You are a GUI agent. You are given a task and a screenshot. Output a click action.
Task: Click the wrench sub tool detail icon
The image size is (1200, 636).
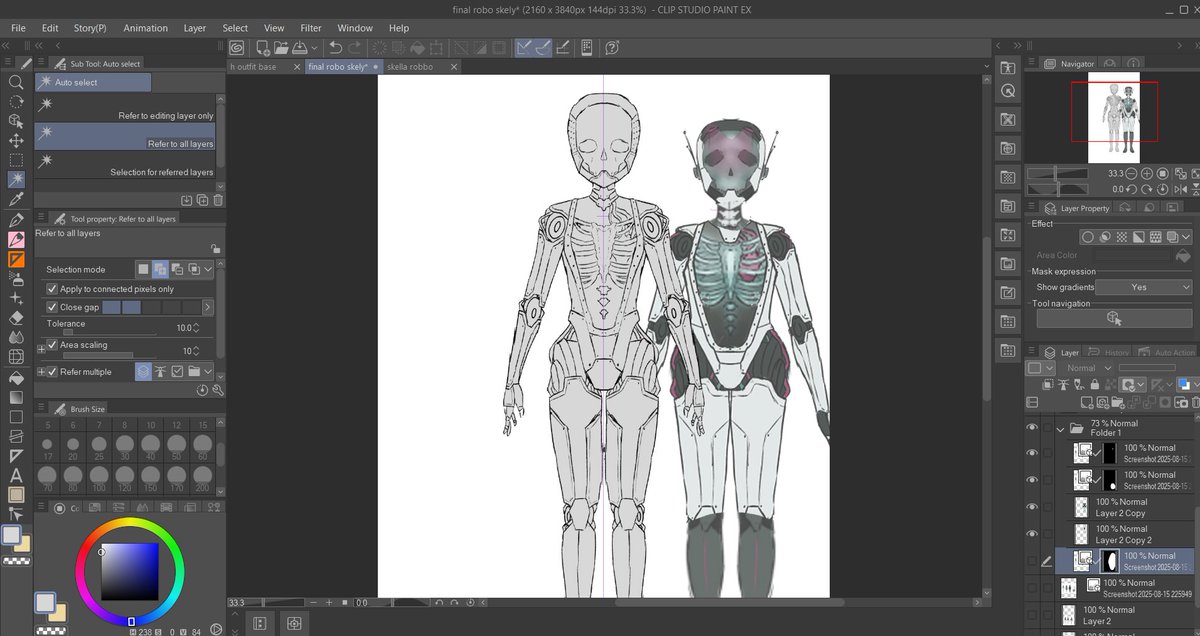pyautogui.click(x=217, y=390)
